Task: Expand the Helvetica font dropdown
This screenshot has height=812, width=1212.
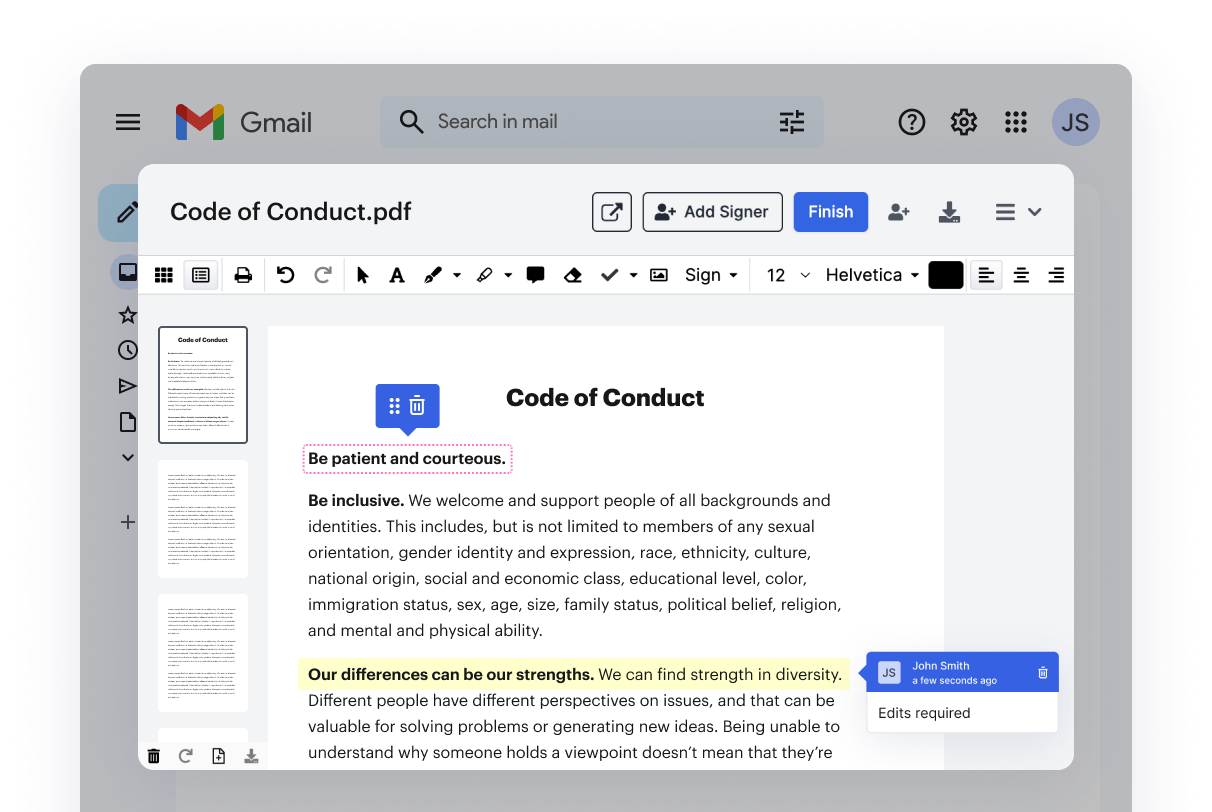Action: tap(872, 275)
